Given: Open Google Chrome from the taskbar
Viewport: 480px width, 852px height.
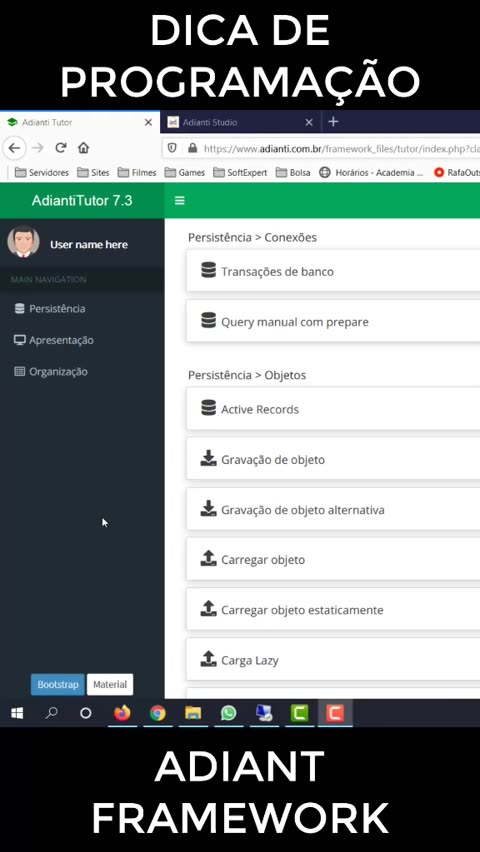Looking at the screenshot, I should 158,713.
